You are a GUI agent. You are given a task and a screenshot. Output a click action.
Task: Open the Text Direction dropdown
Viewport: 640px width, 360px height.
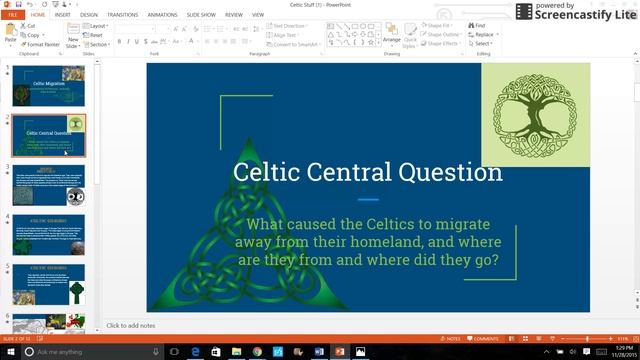[x=287, y=26]
